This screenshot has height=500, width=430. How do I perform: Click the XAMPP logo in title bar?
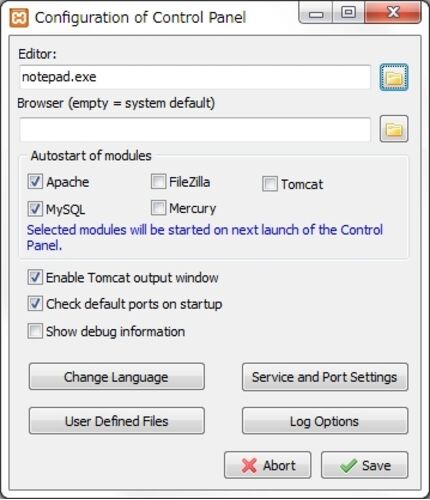tap(19, 18)
